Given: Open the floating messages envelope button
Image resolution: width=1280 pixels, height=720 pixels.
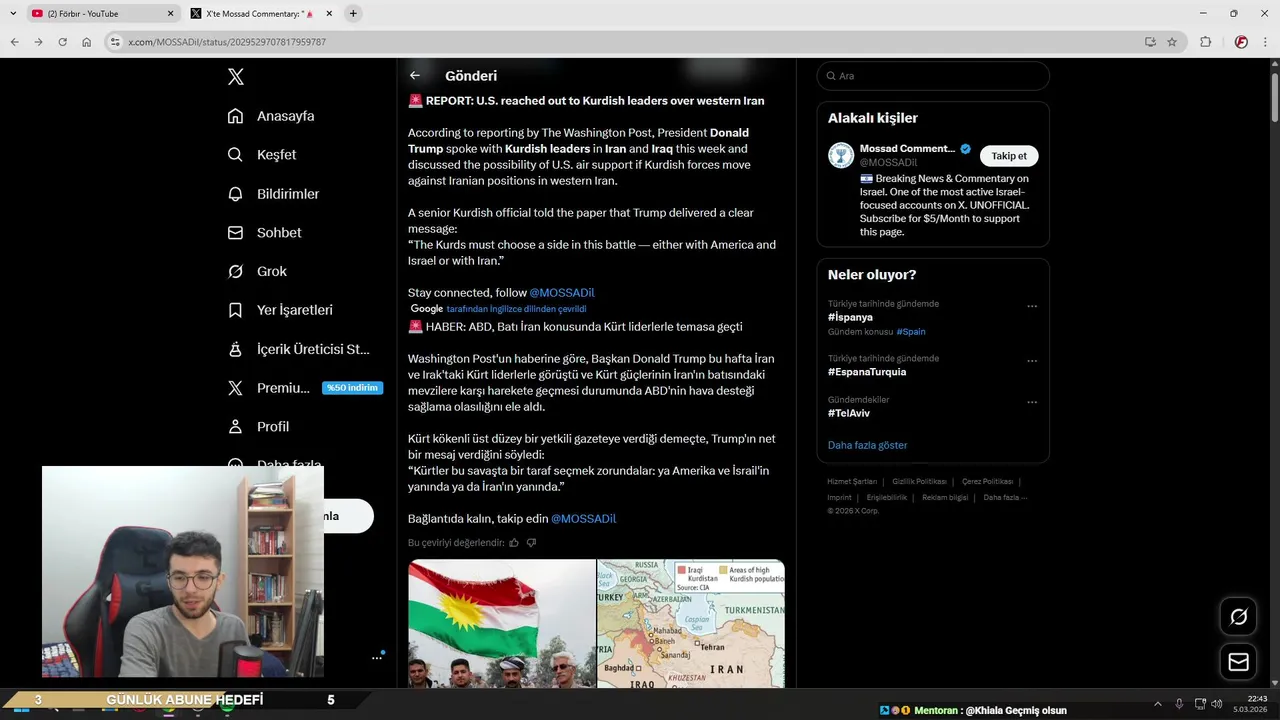Looking at the screenshot, I should [x=1238, y=662].
